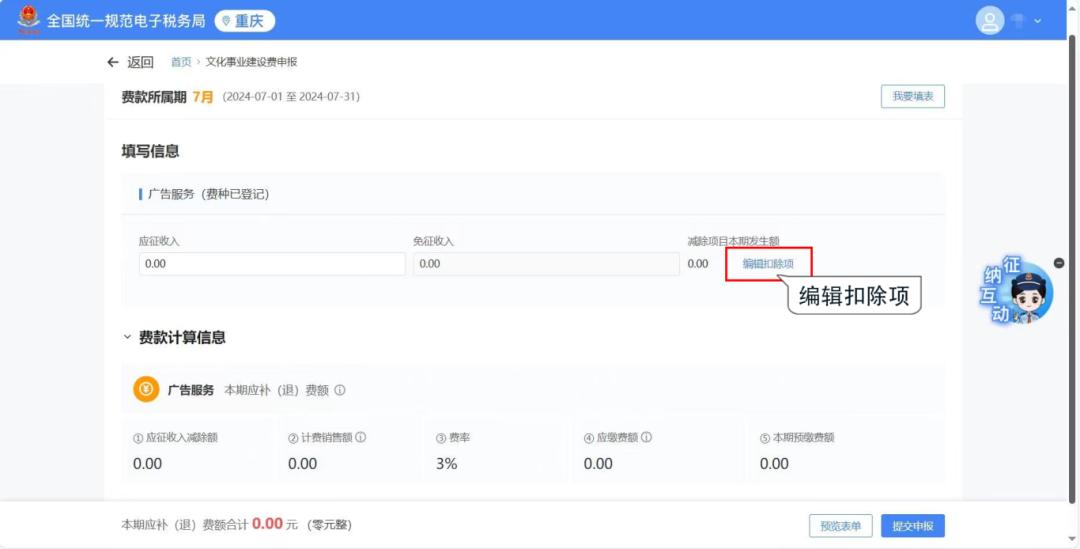This screenshot has height=549, width=1080.
Task: Open the 编辑扣除项 link
Action: point(767,264)
